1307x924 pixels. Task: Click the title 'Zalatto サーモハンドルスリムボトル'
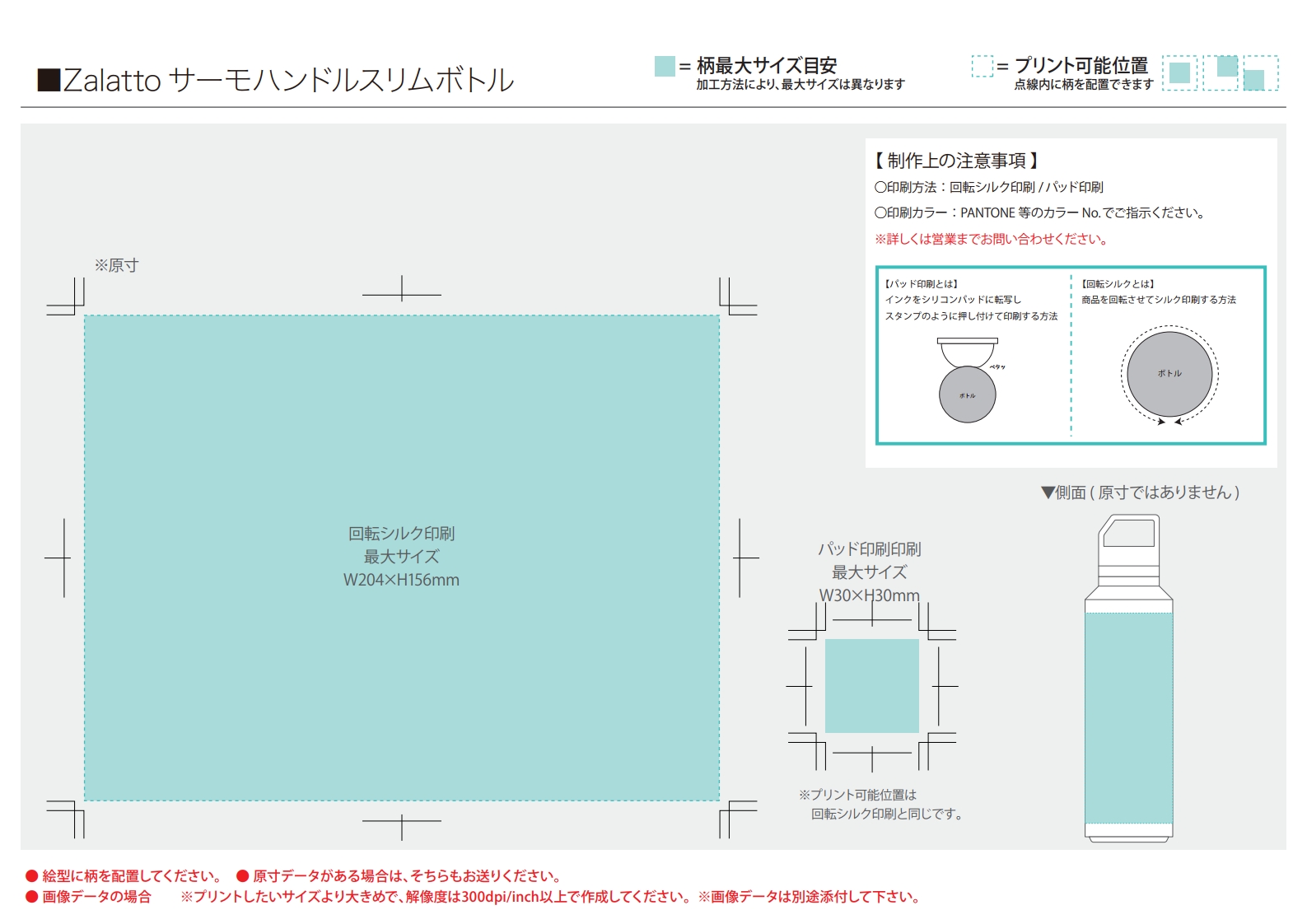coord(276,80)
